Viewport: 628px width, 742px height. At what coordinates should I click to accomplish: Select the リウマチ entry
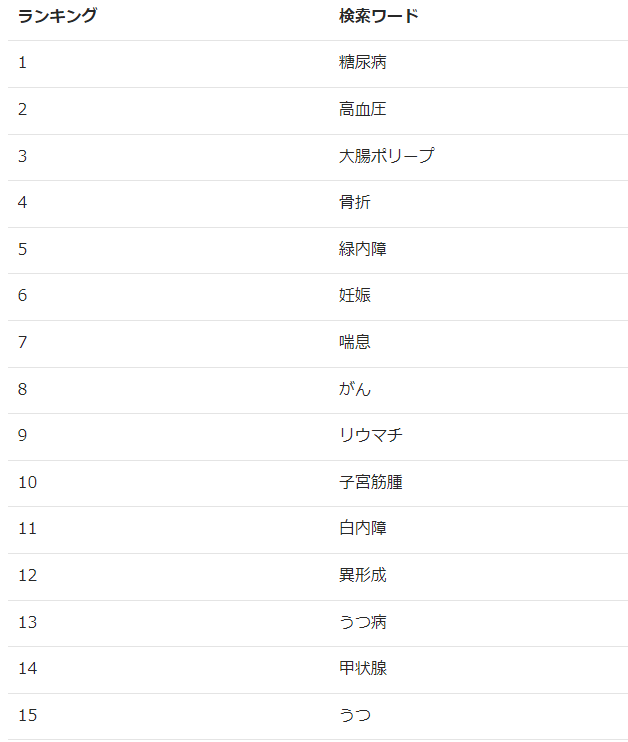370,435
